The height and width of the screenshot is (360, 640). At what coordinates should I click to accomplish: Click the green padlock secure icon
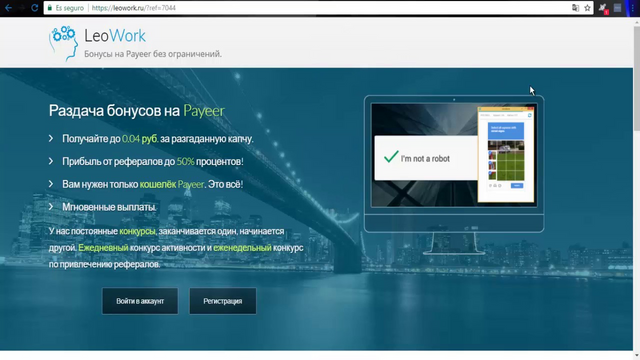pos(50,8)
